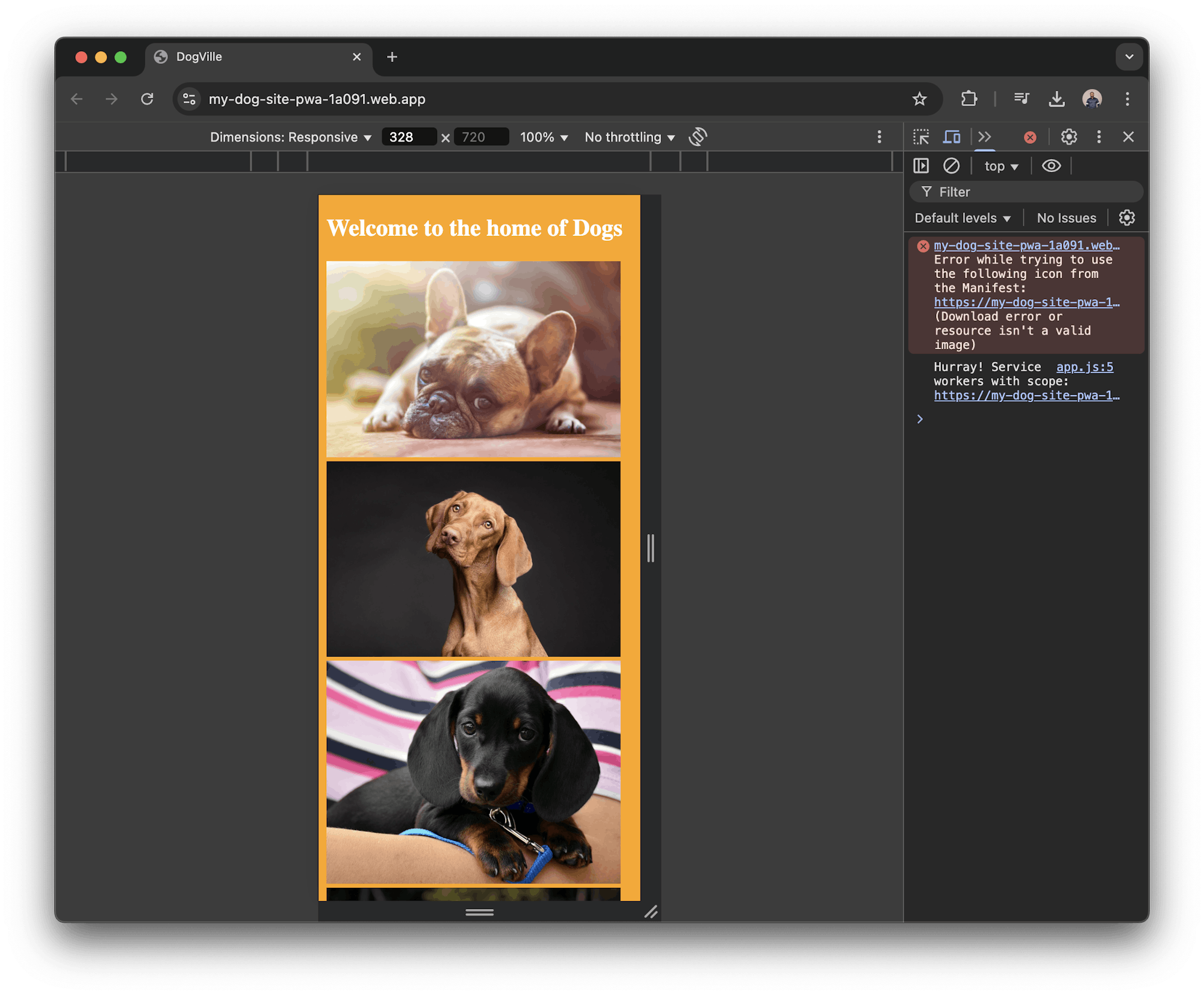Switch to the DogVille browser tab
Image resolution: width=1204 pixels, height=995 pixels.
[199, 57]
